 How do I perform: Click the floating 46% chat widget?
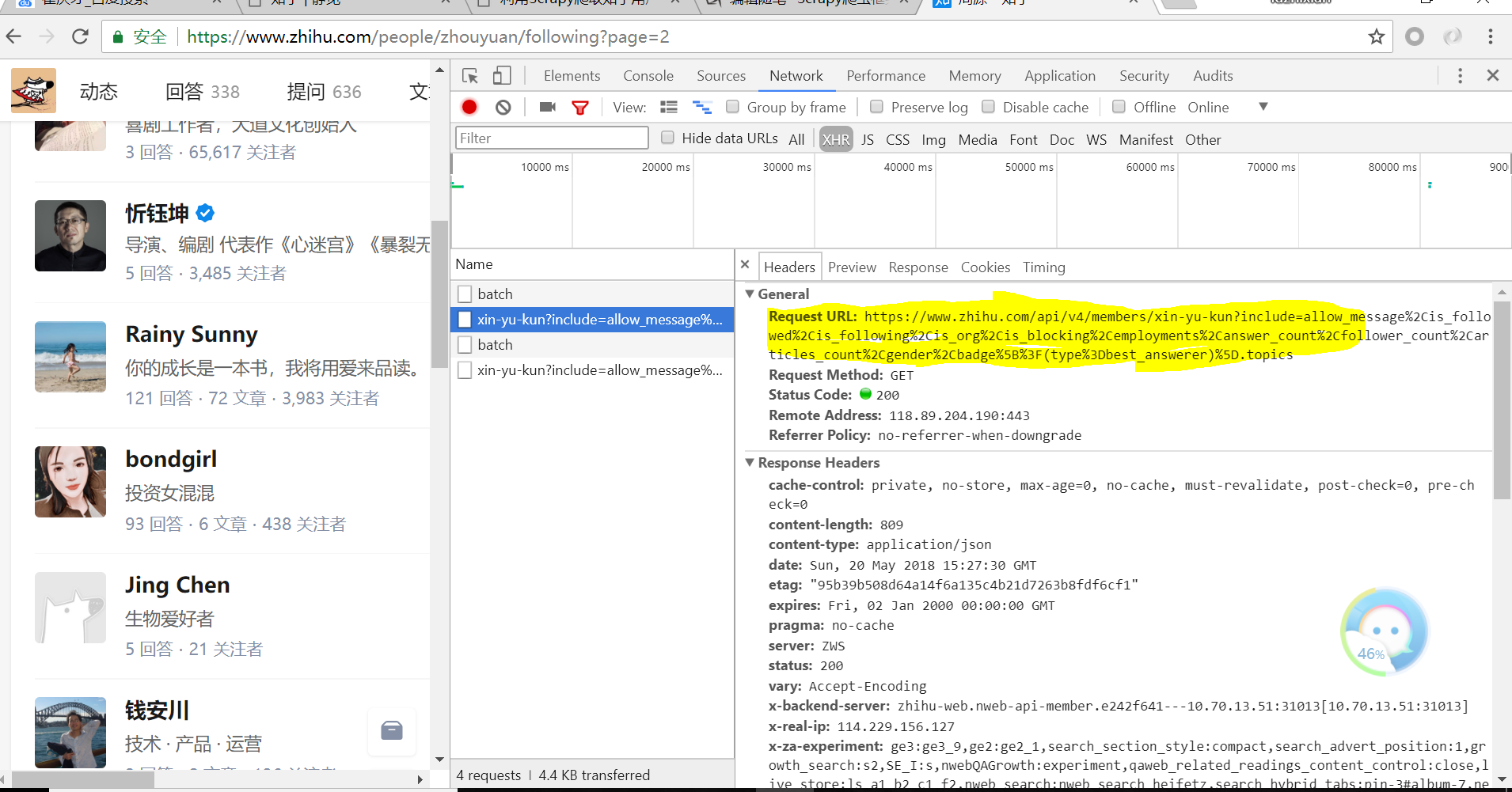1385,632
